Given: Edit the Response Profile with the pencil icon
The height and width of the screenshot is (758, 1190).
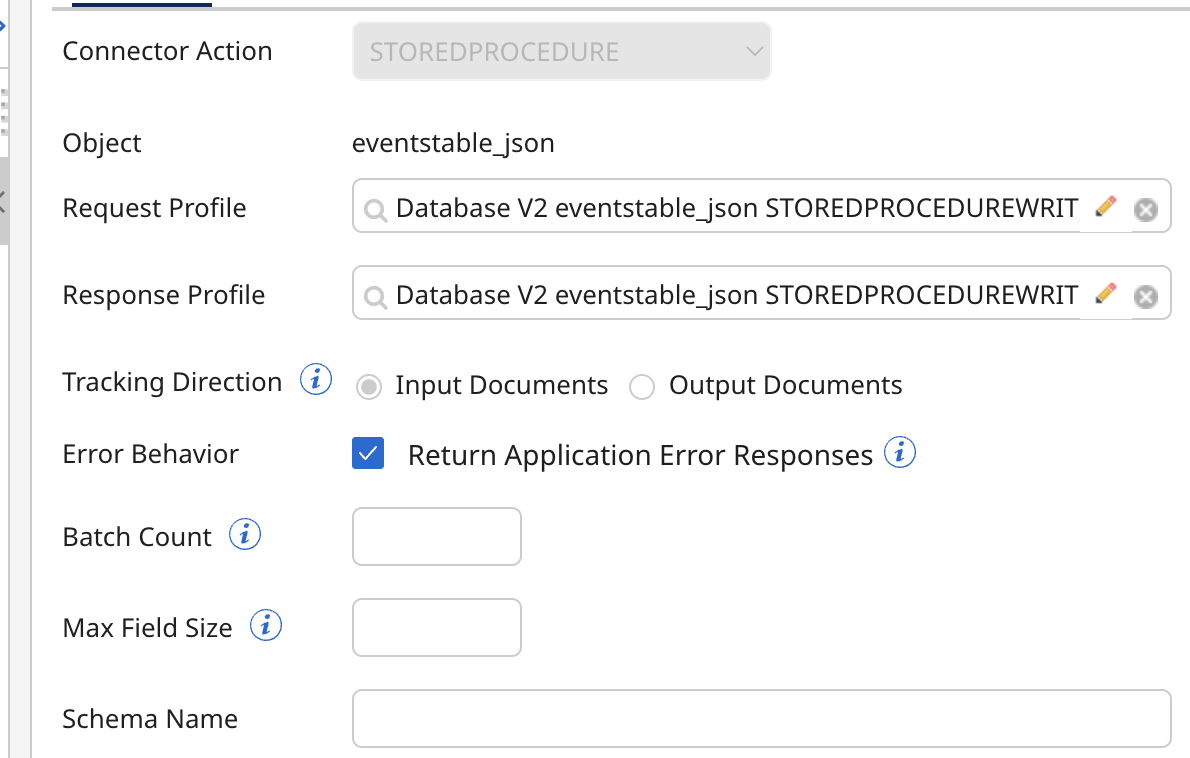Looking at the screenshot, I should click(1106, 292).
